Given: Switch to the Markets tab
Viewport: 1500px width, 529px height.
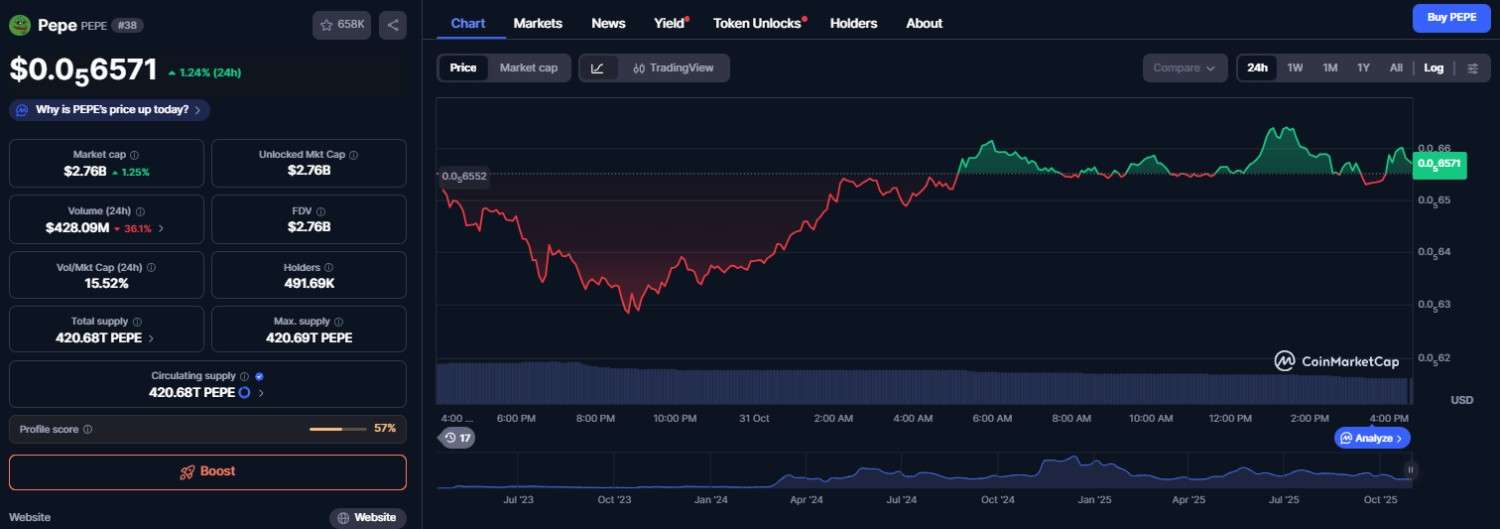Looking at the screenshot, I should pyautogui.click(x=538, y=23).
